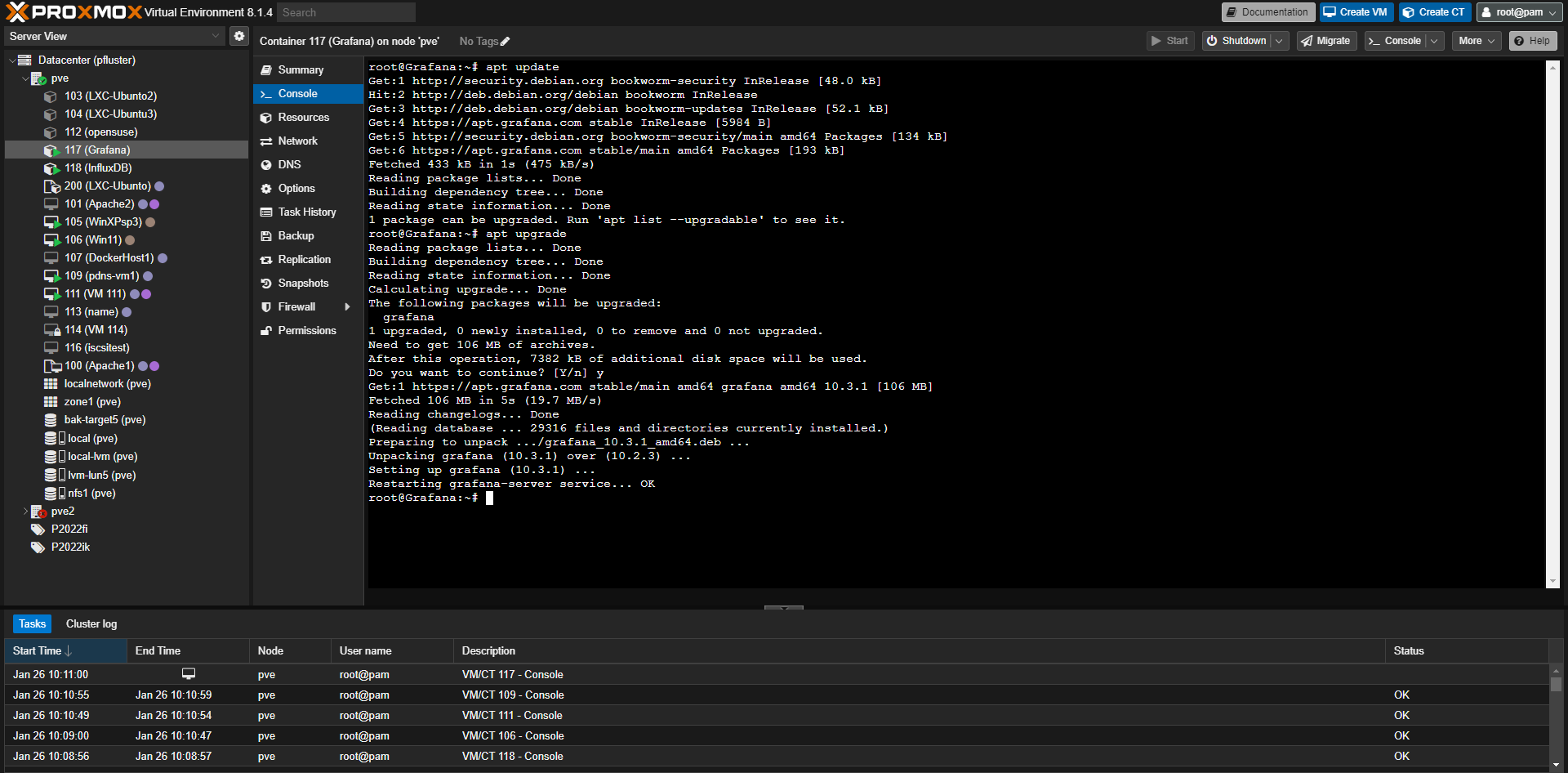Select container 103 (LXC-Ubunto2)
The height and width of the screenshot is (773, 1568).
tap(110, 96)
